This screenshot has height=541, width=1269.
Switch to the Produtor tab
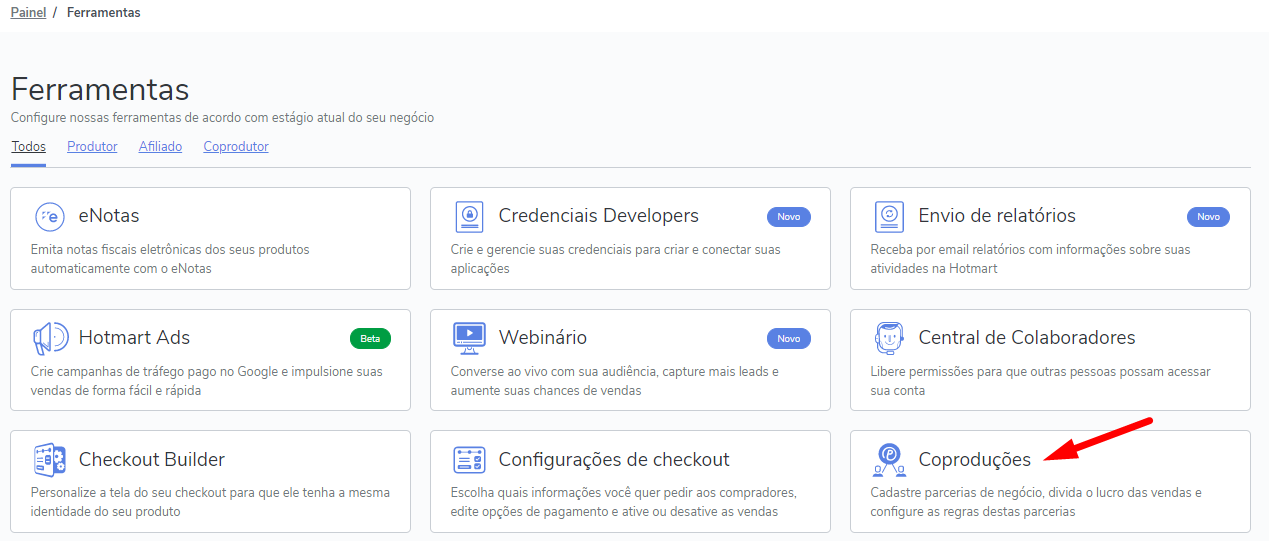pos(92,147)
